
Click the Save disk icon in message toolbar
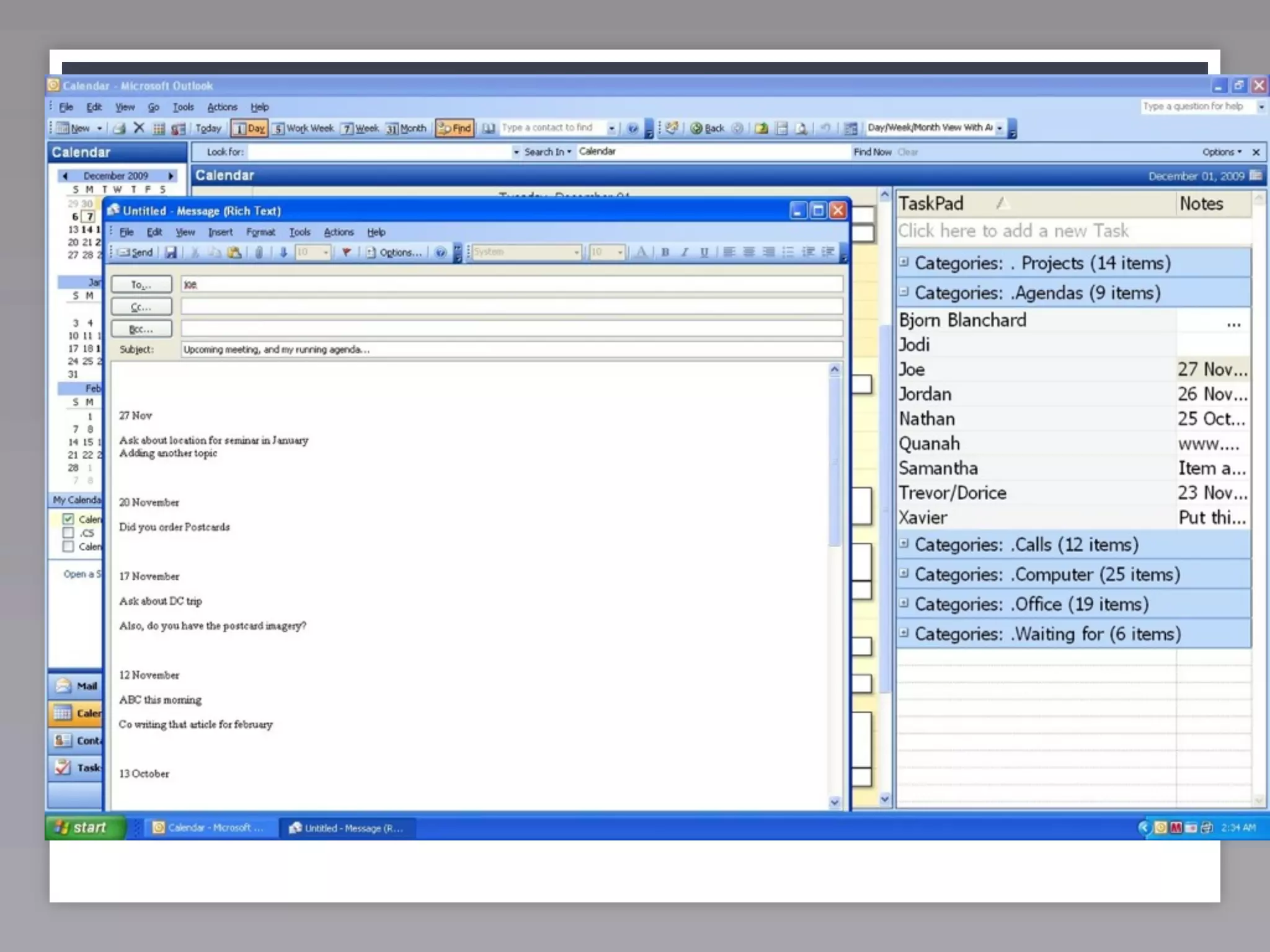[171, 252]
